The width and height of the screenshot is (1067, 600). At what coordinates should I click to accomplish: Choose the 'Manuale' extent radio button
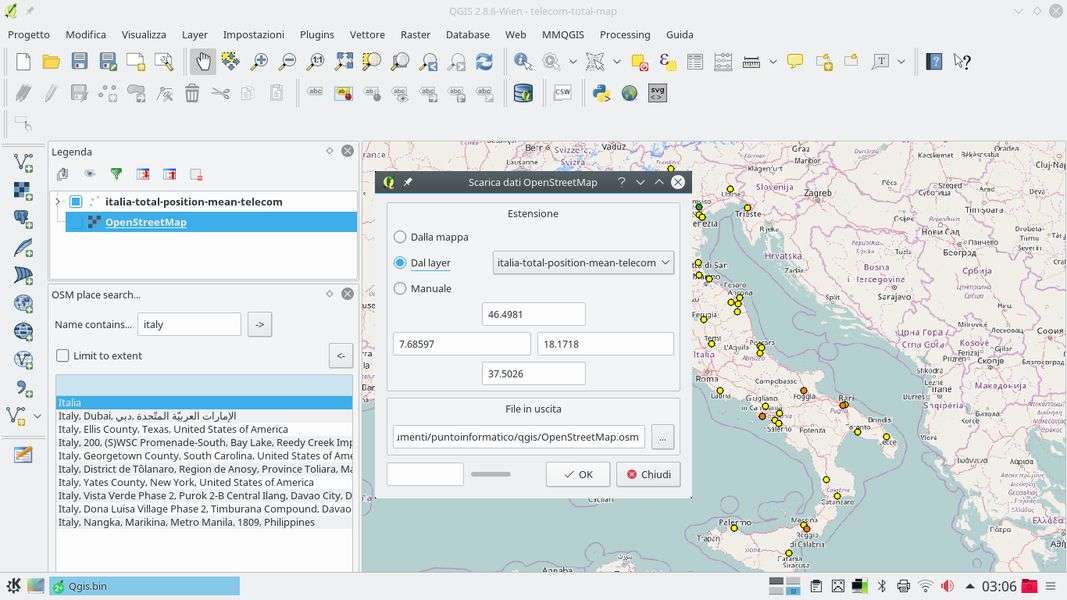coord(400,289)
